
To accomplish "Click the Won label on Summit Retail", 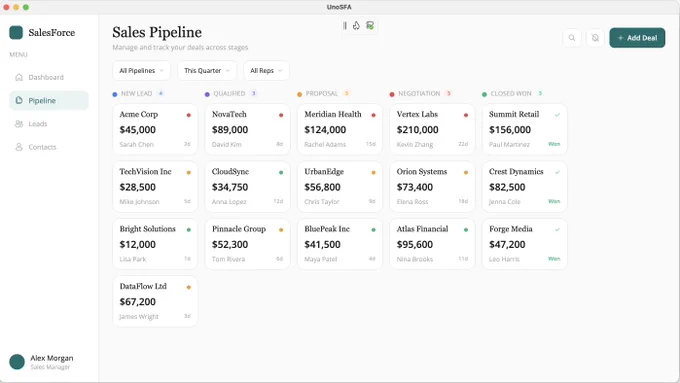I will (x=554, y=144).
